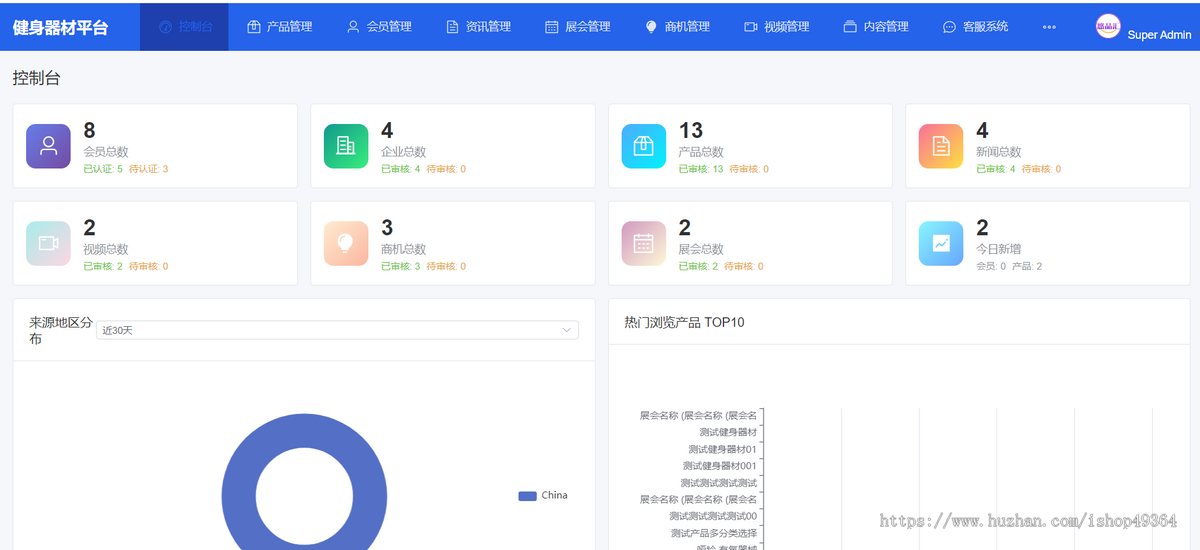Viewport: 1200px width, 550px height.
Task: Navigate to 视频管理
Action: pos(776,27)
